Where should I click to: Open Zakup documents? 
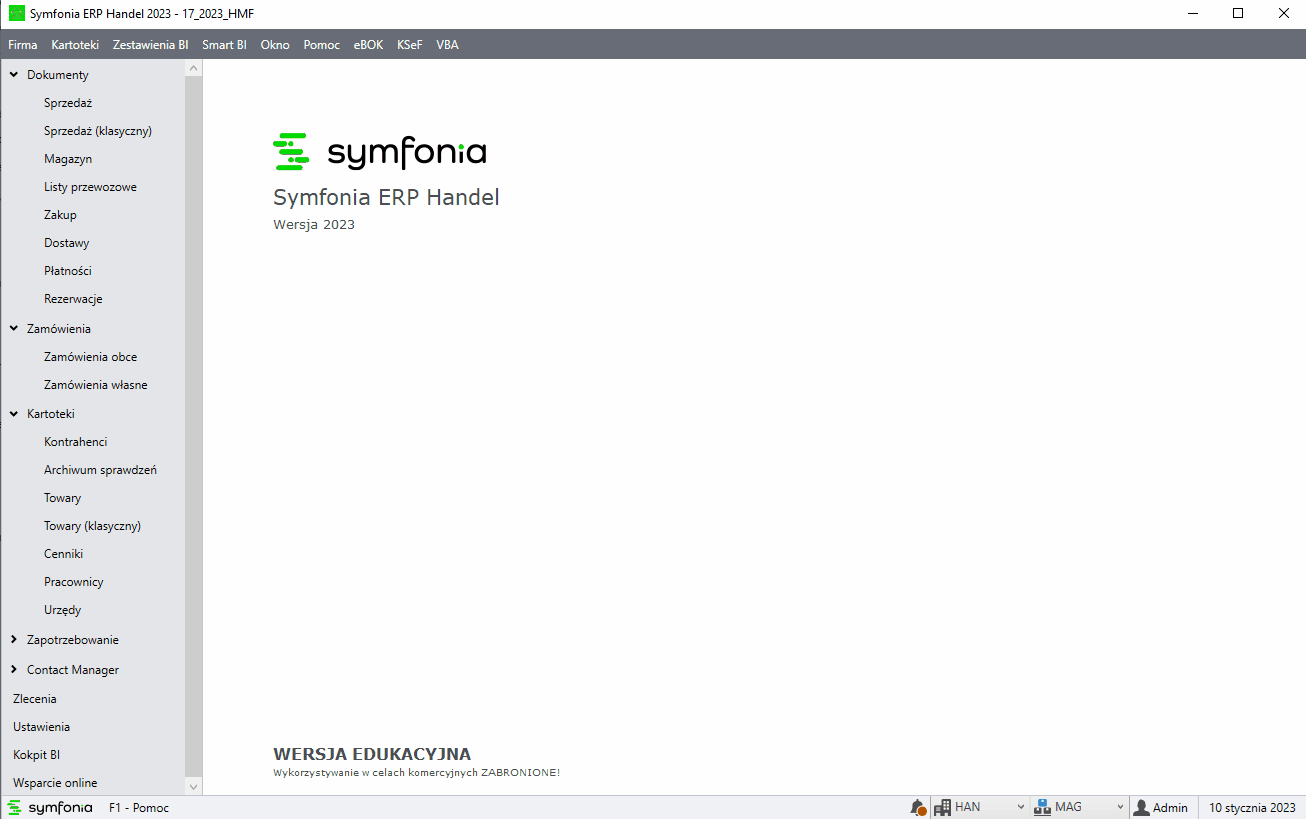[x=60, y=215]
